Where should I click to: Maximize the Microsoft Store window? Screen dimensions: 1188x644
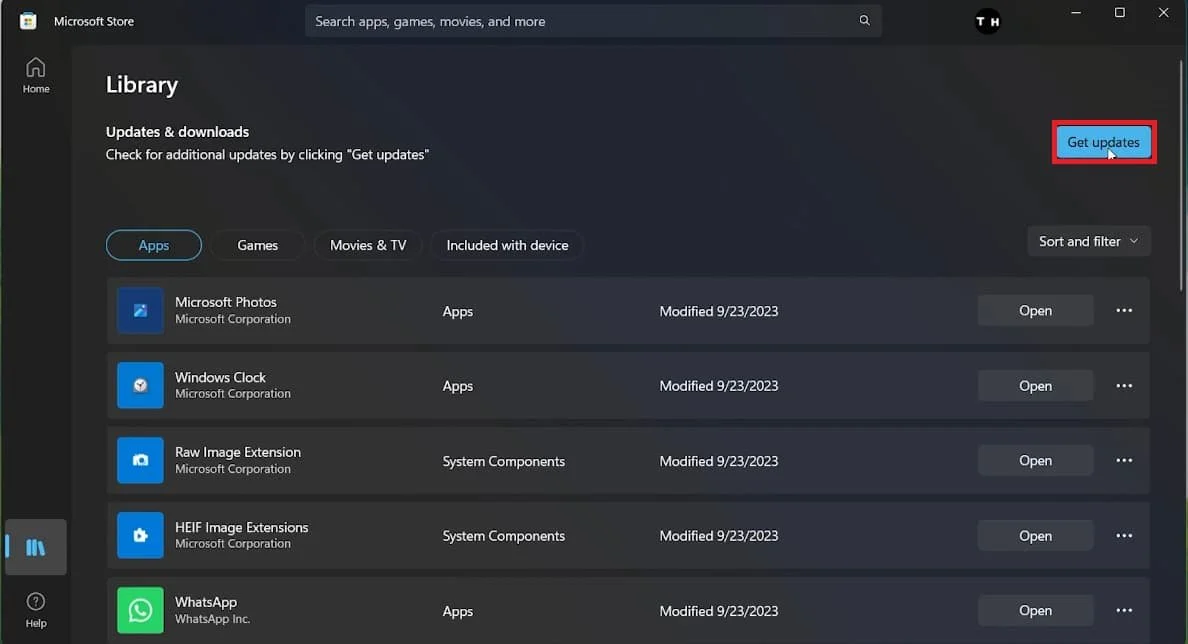coord(1120,13)
